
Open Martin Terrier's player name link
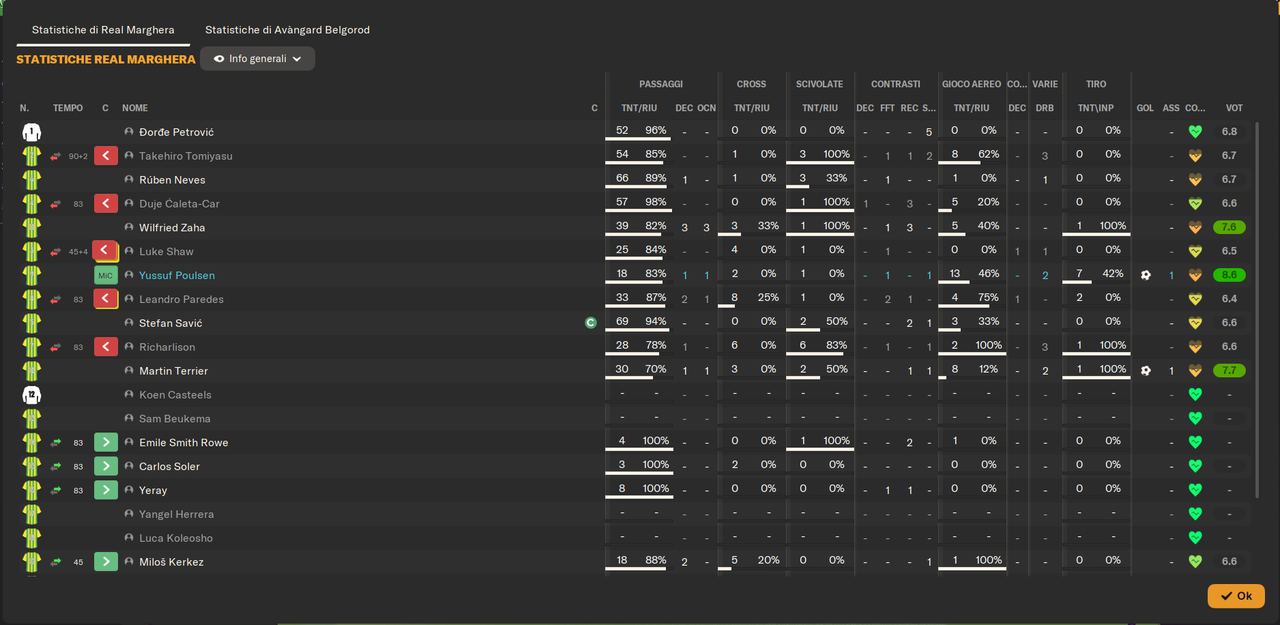tap(174, 371)
